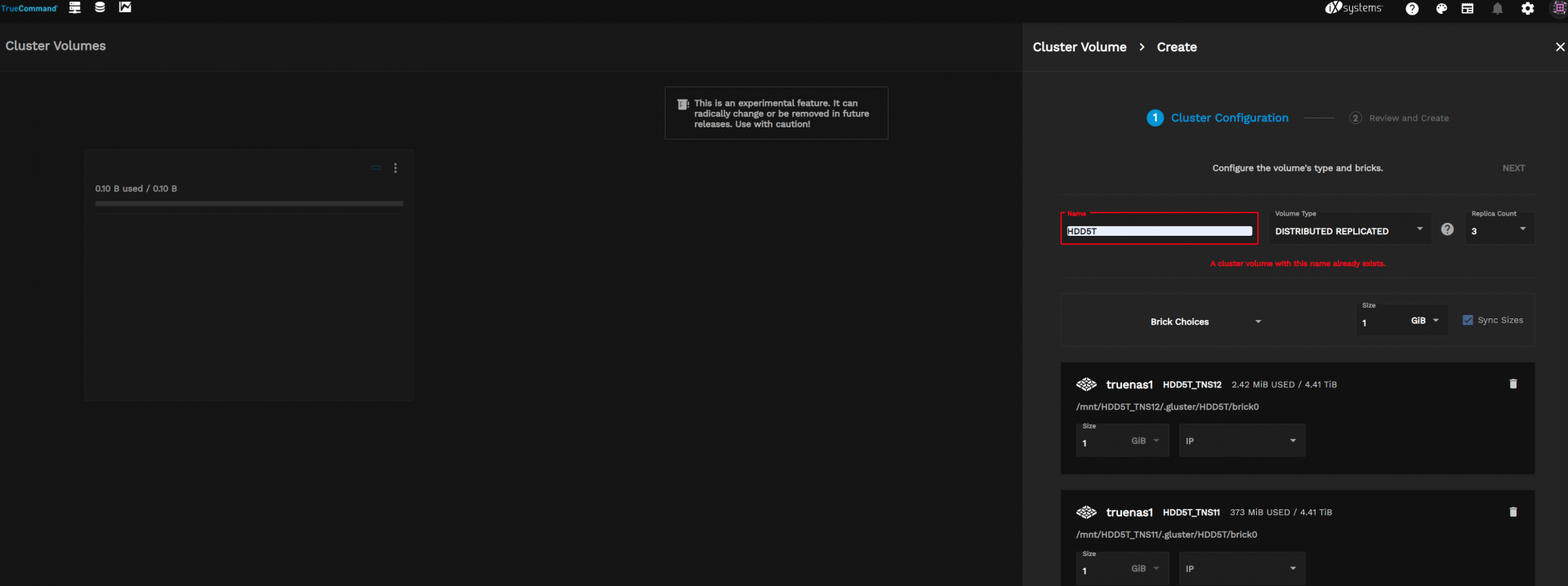This screenshot has height=586, width=1568.
Task: Open HDD5T_TNS12 brick IP dropdown
Action: (x=1241, y=441)
